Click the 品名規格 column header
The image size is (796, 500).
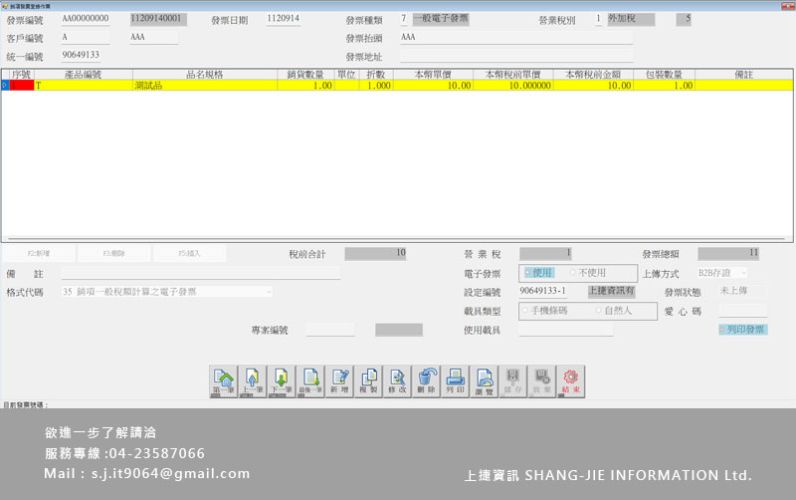[205, 75]
